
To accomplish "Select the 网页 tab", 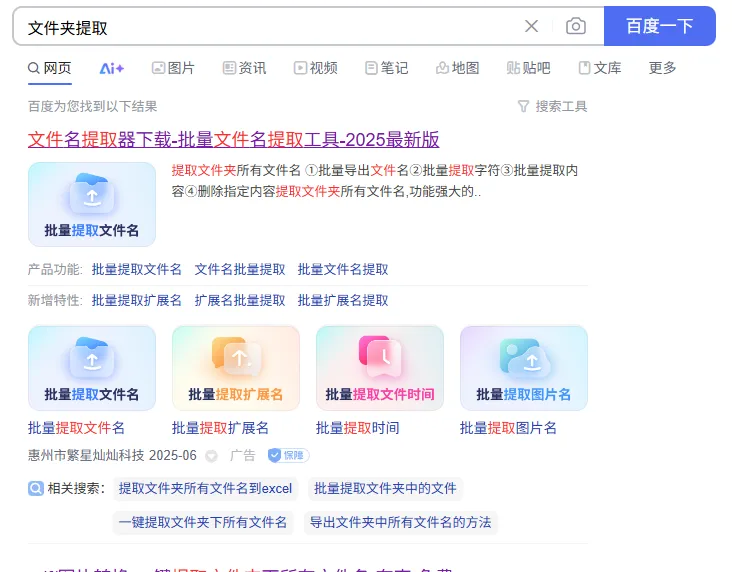I will (49, 68).
